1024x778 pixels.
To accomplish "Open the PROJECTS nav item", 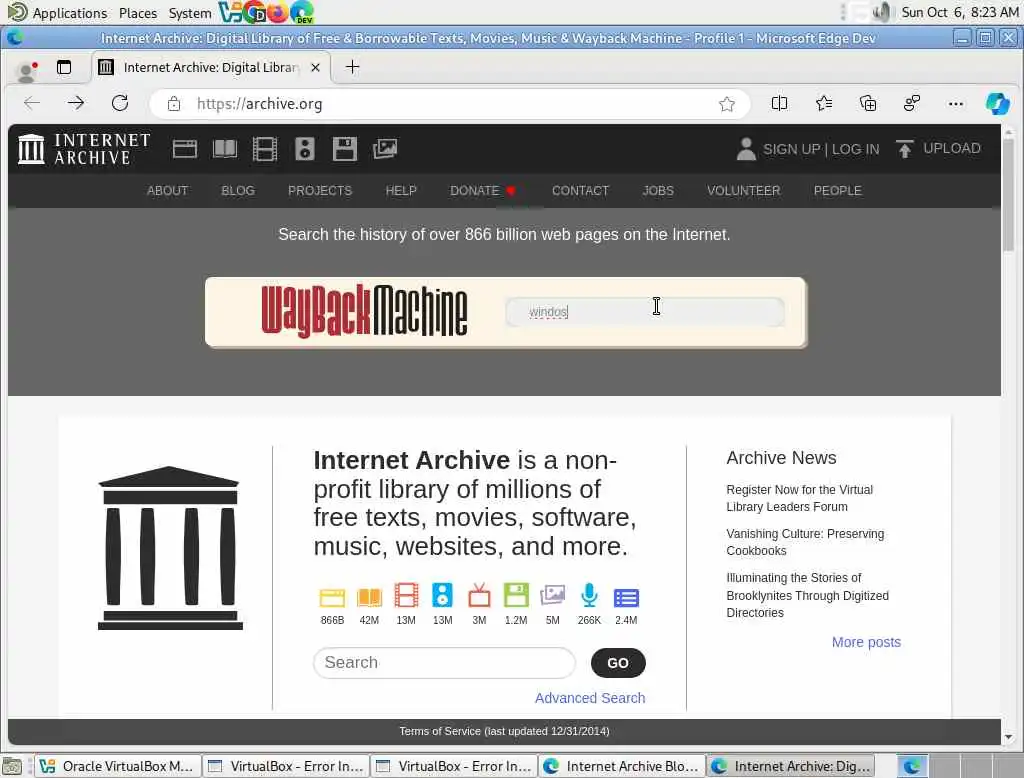I will click(320, 191).
